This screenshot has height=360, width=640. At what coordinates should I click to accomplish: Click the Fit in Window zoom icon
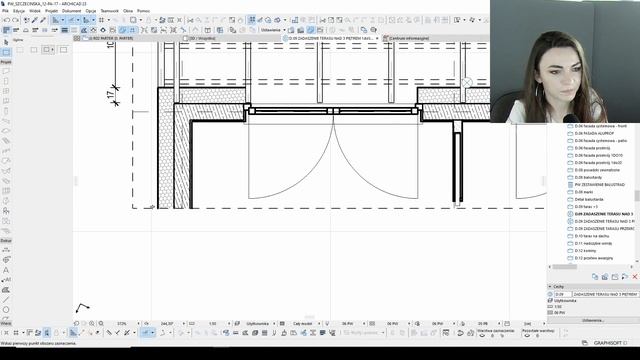[101, 323]
